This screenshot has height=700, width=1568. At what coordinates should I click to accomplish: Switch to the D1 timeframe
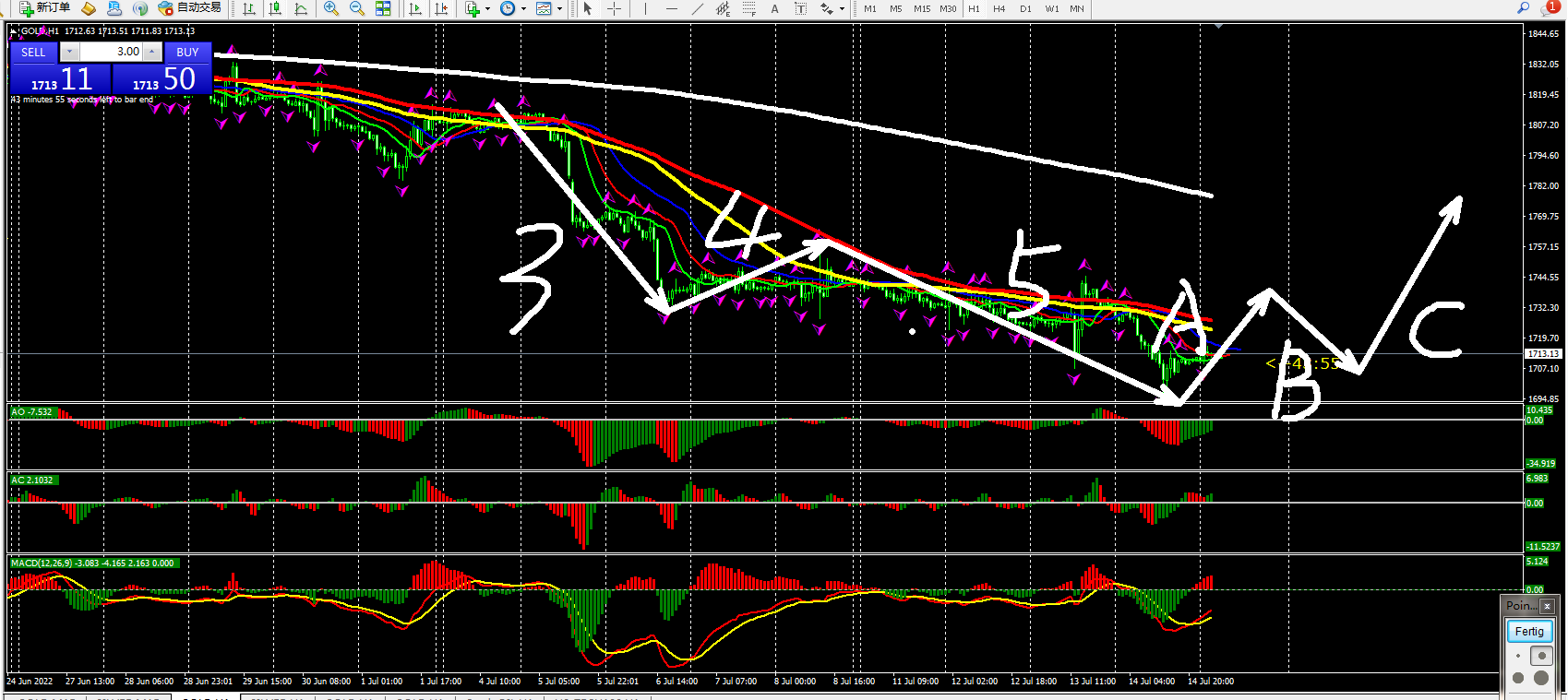click(x=1025, y=8)
